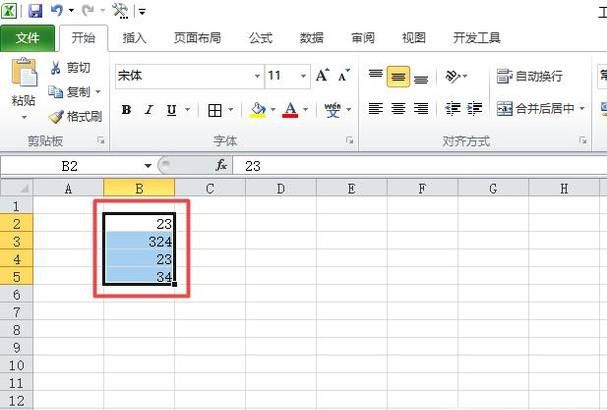Screen dimensions: 607x410
Task: Click the Fill Color paint bucket icon
Action: (258, 110)
